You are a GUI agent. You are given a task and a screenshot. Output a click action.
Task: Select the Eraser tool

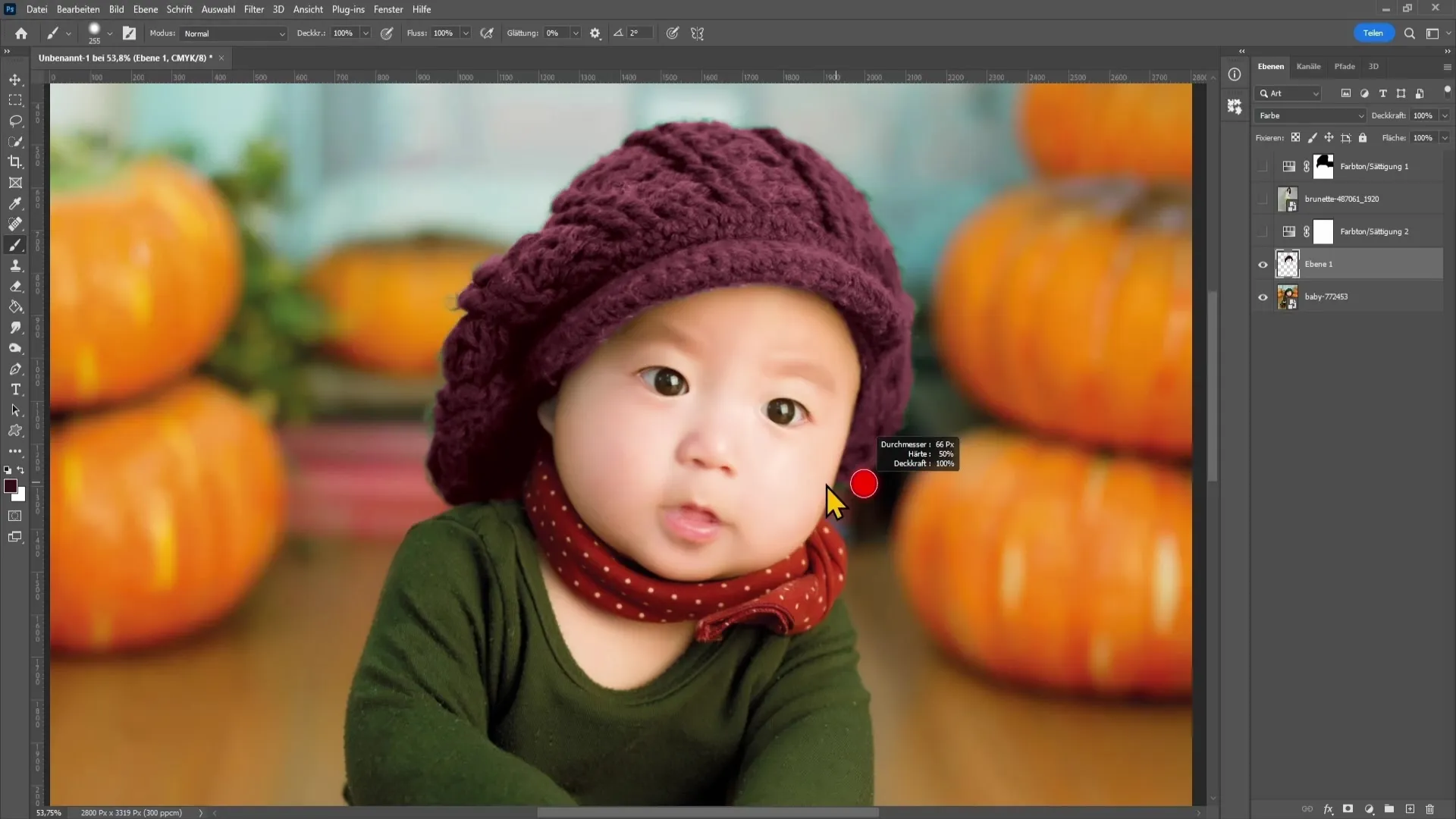click(15, 286)
